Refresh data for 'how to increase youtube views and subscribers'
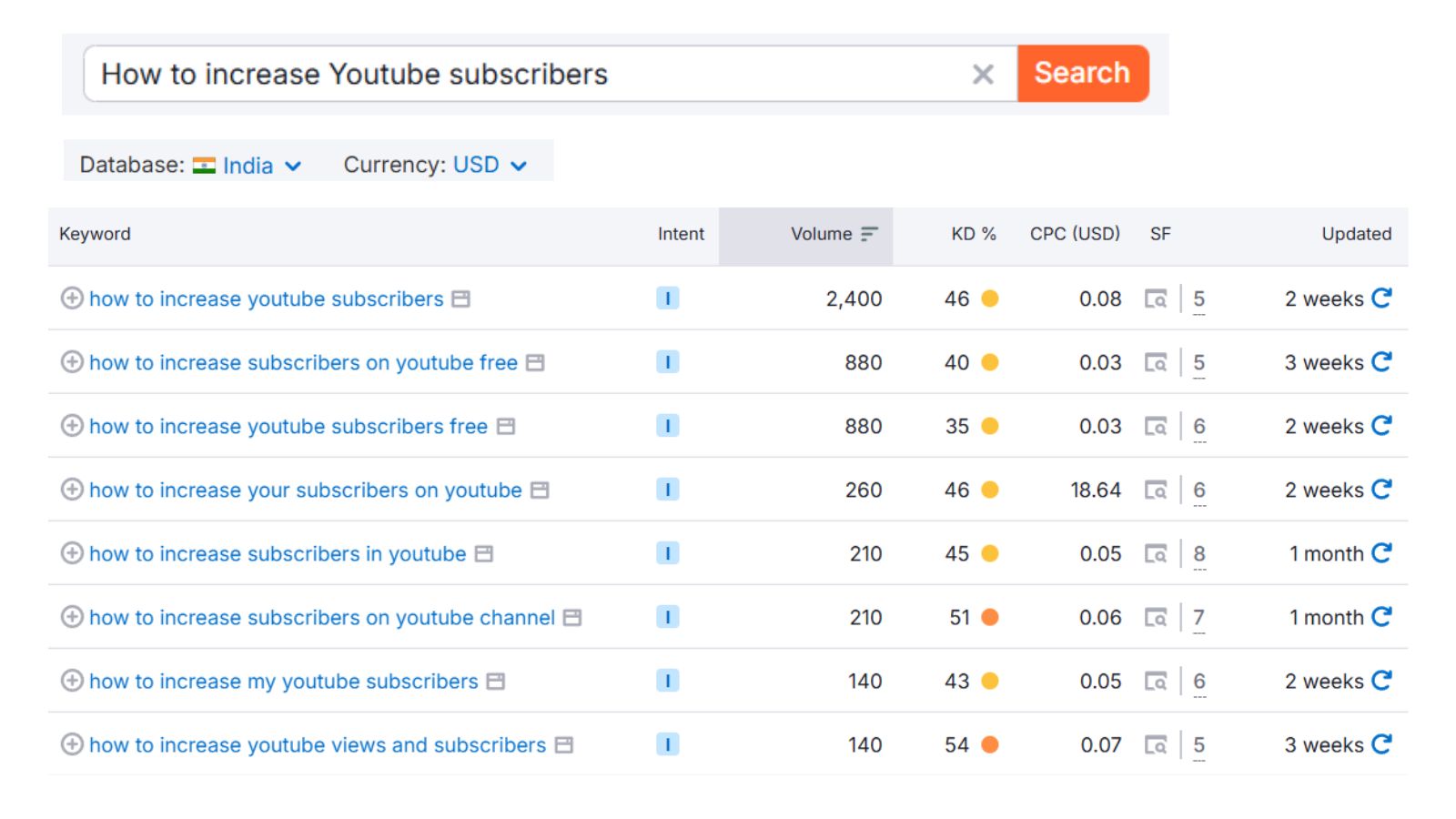1456x819 pixels. [x=1381, y=744]
